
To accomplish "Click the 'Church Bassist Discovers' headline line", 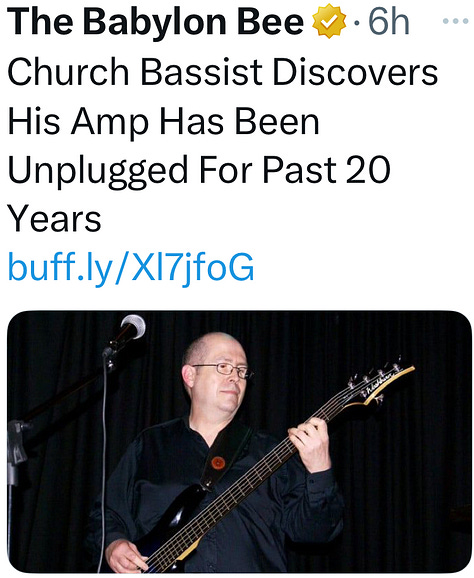I will (x=223, y=72).
